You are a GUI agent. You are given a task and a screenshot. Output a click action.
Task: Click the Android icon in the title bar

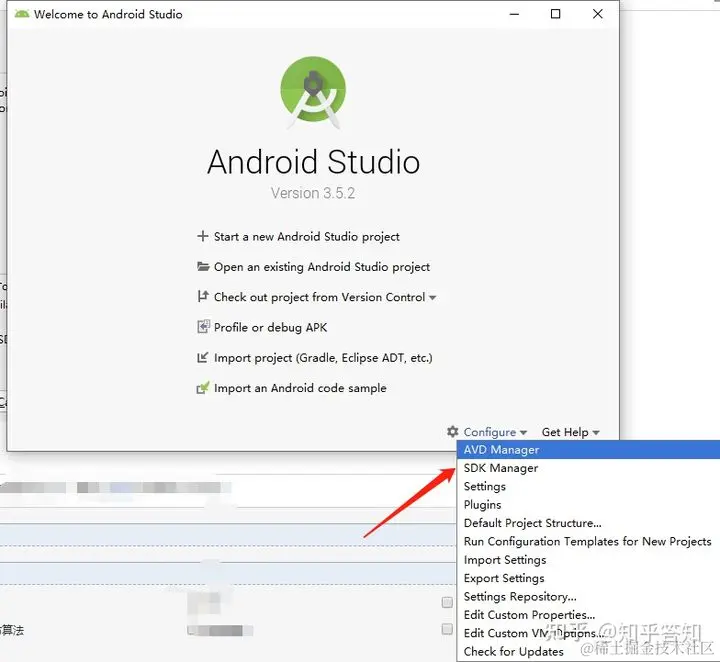pyautogui.click(x=22, y=14)
